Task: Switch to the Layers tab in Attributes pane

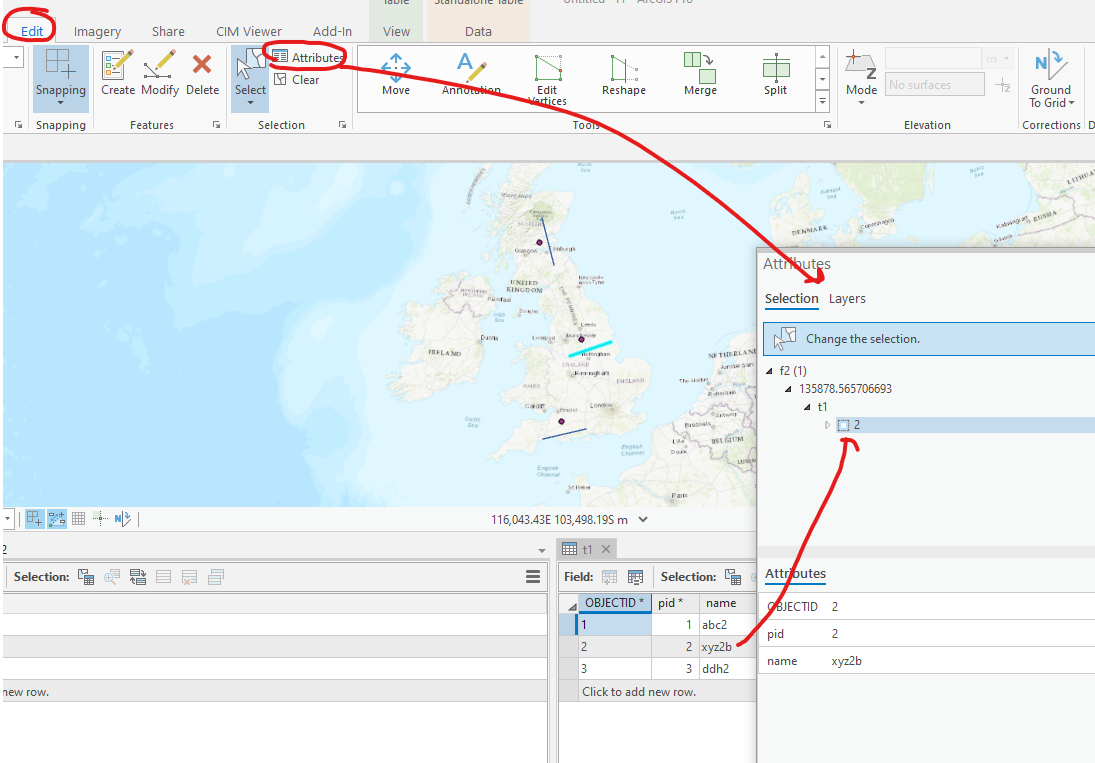Action: [x=847, y=298]
